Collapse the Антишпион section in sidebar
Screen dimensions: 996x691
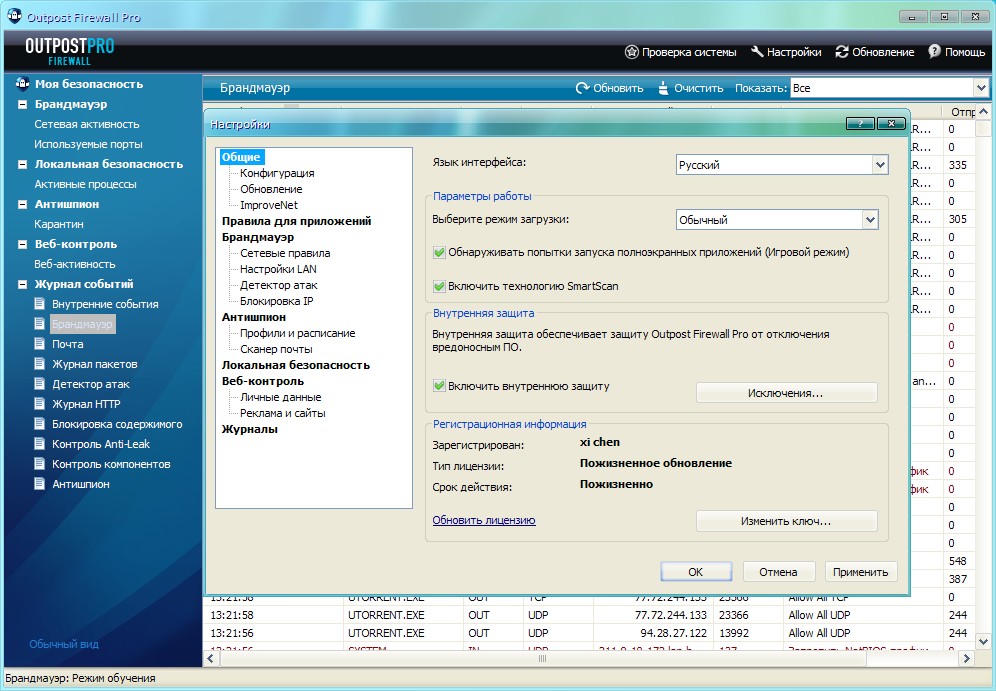click(x=22, y=205)
